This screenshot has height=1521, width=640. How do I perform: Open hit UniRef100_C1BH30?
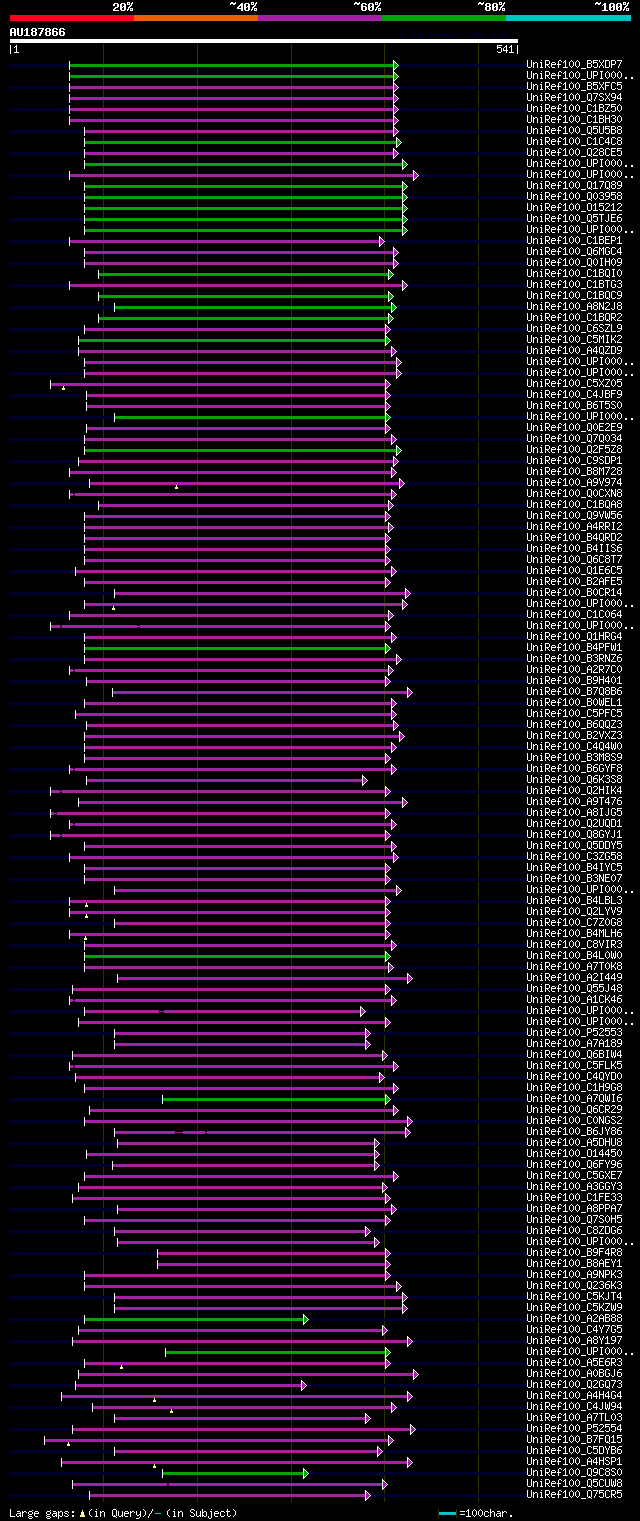coord(574,120)
